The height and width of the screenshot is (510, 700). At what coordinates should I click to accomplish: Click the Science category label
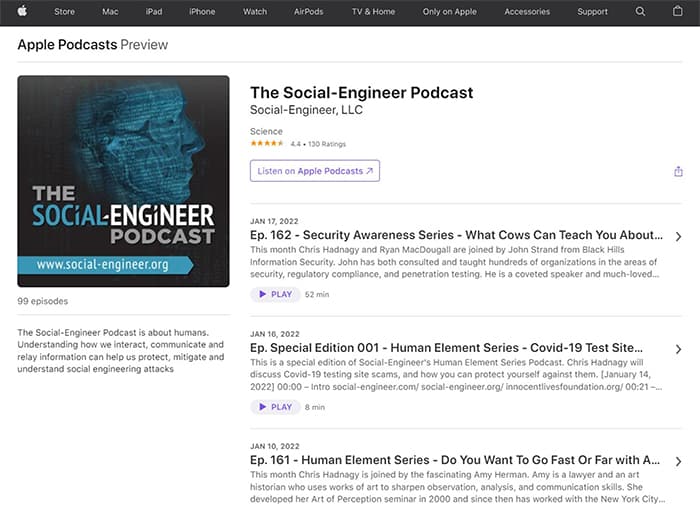click(x=266, y=131)
